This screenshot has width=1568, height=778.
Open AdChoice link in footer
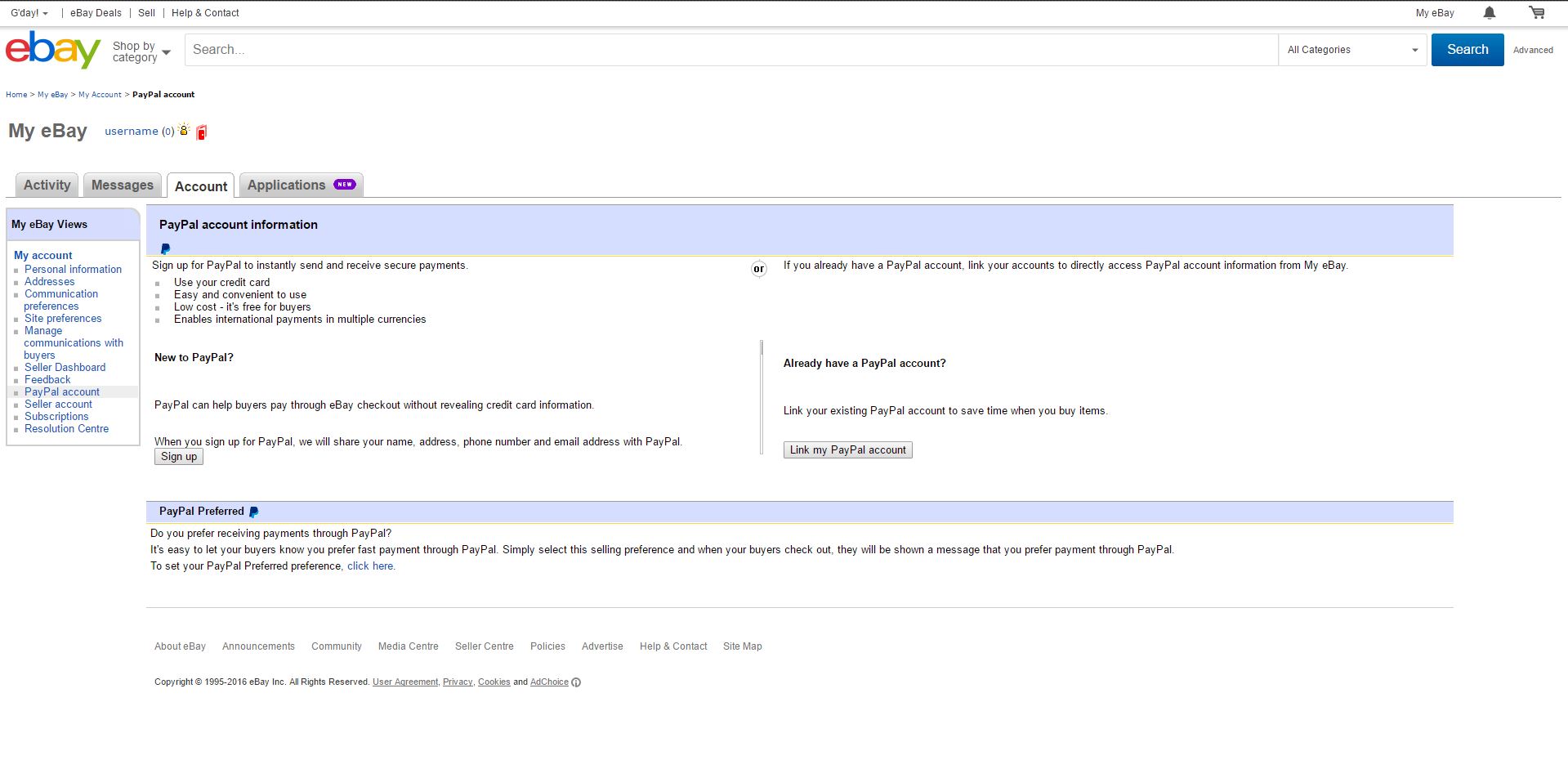coord(549,682)
